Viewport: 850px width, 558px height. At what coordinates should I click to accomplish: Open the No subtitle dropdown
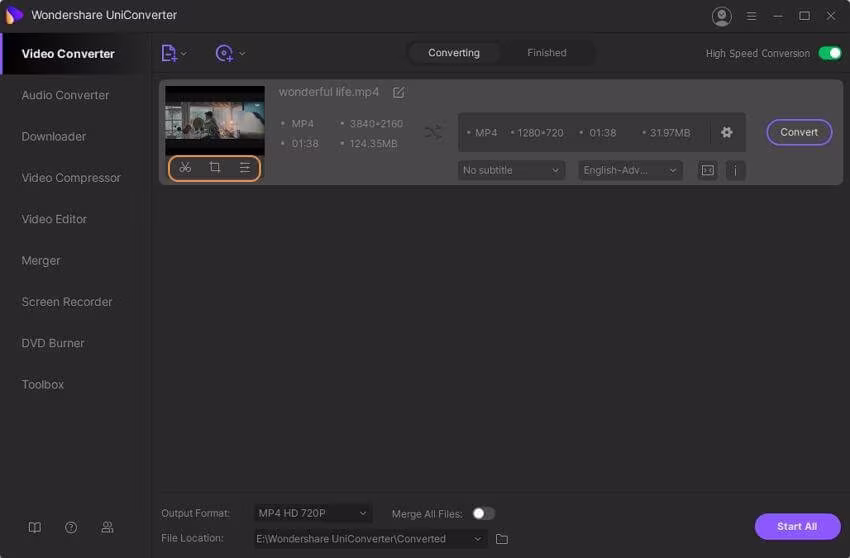point(511,170)
